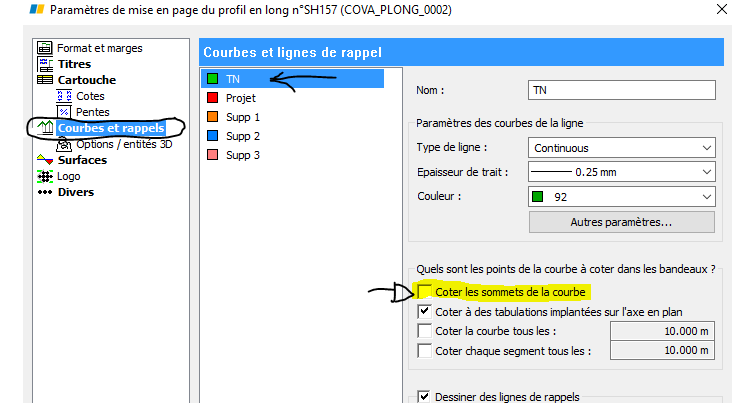Image resolution: width=732 pixels, height=403 pixels.
Task: Select the Projet curve
Action: click(x=241, y=98)
